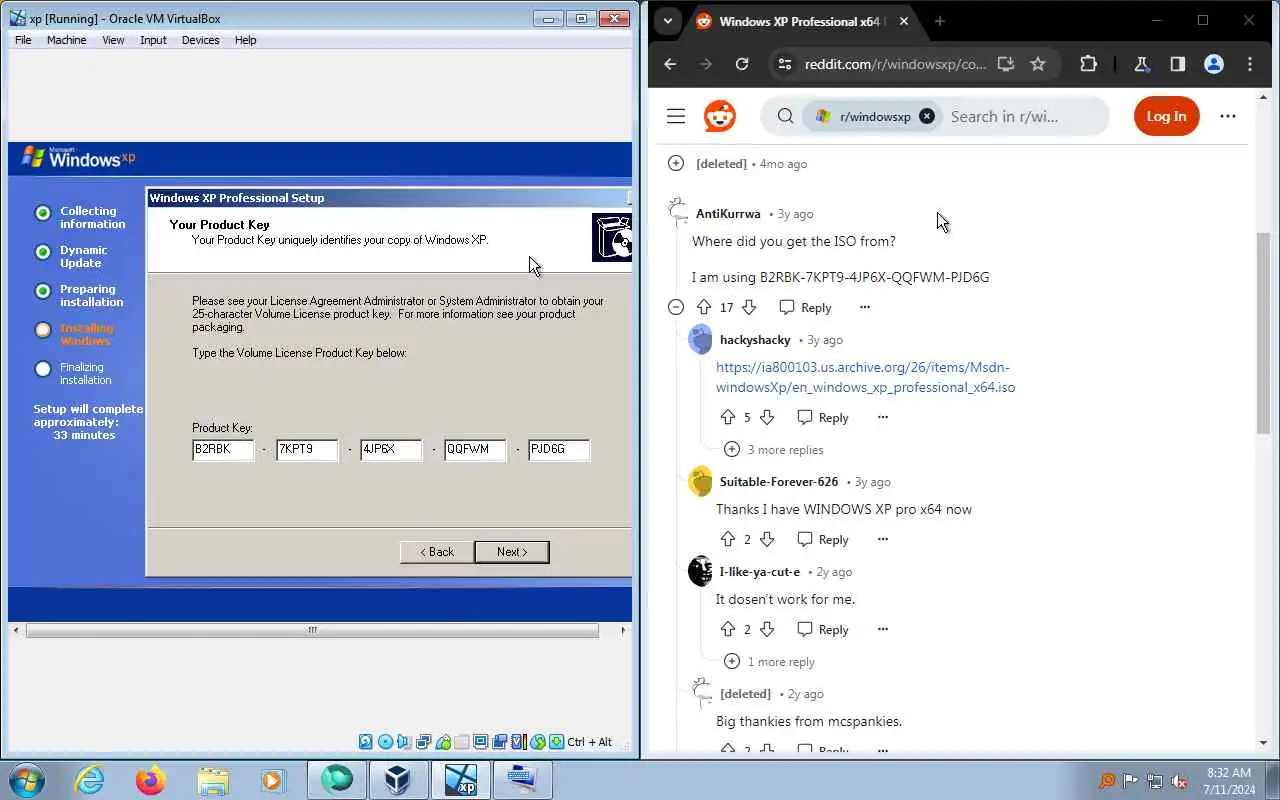Open Chrome side panel
The image size is (1280, 800).
[x=1178, y=64]
